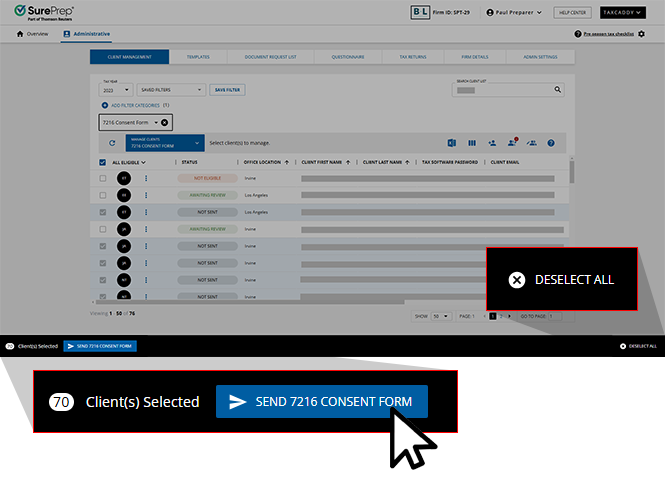
Task: Open the TaxCaddy dropdown button
Action: coord(623,12)
